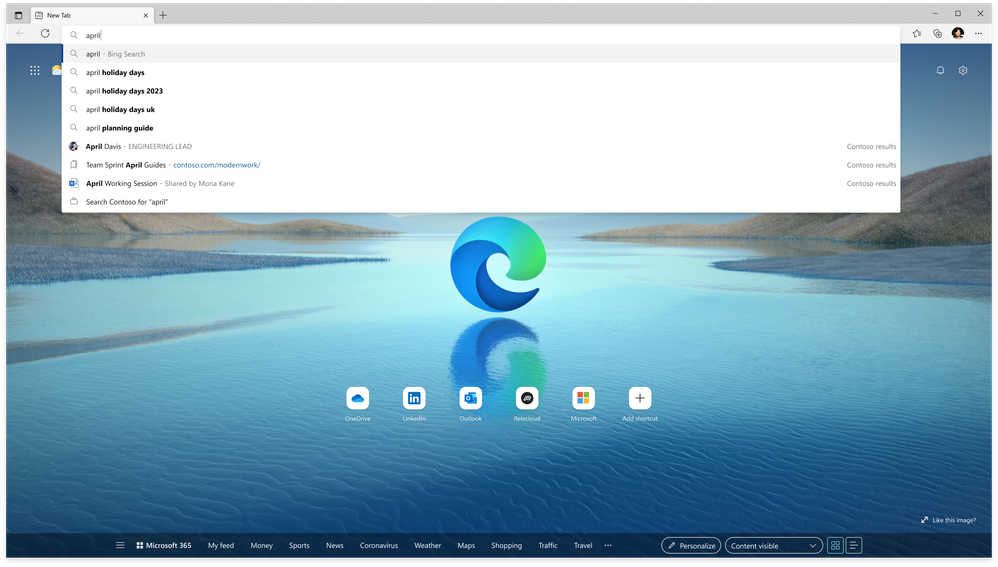
Task: Open a new tab with plus button
Action: coord(163,15)
